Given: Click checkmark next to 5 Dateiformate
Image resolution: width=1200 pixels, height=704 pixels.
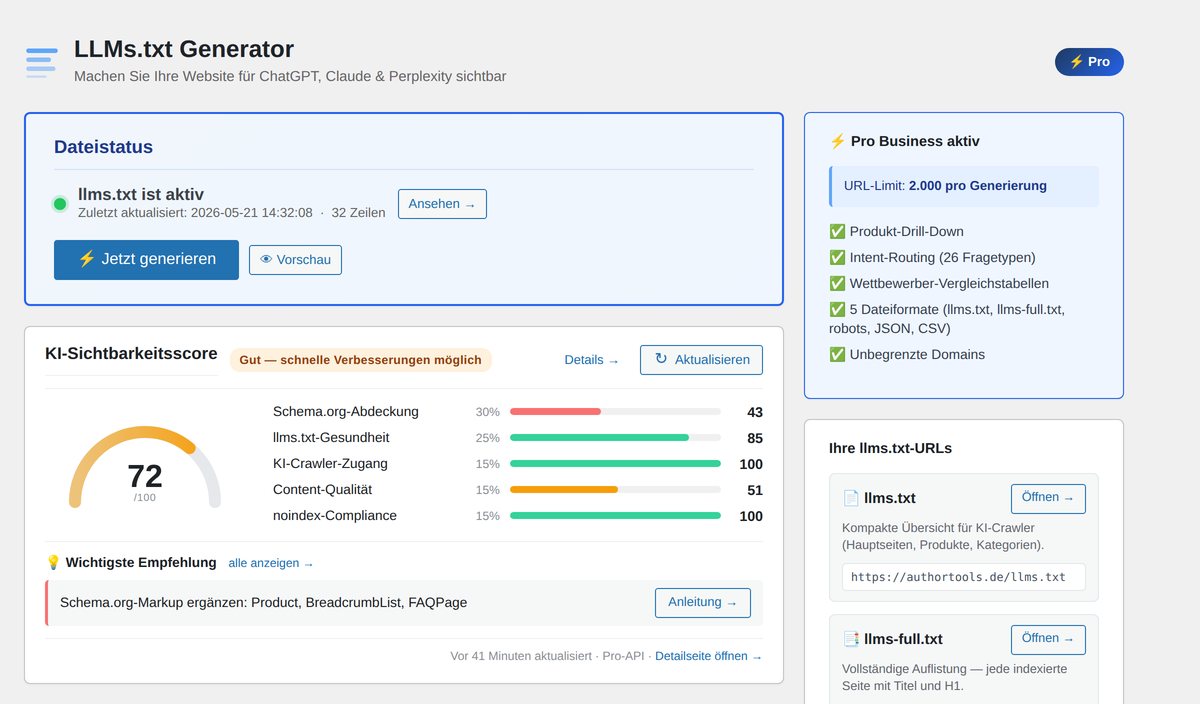Looking at the screenshot, I should (x=838, y=310).
